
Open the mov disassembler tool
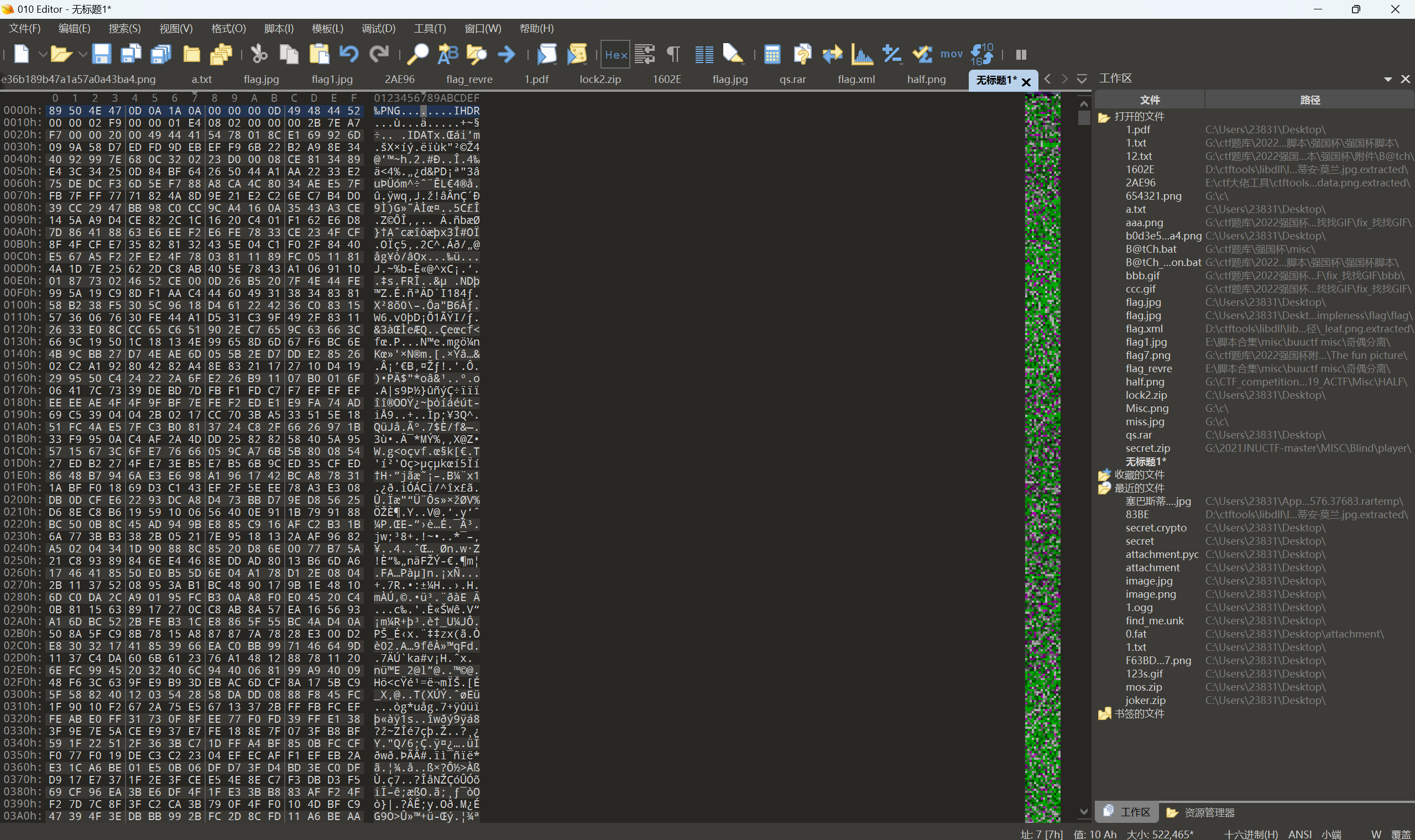click(952, 54)
